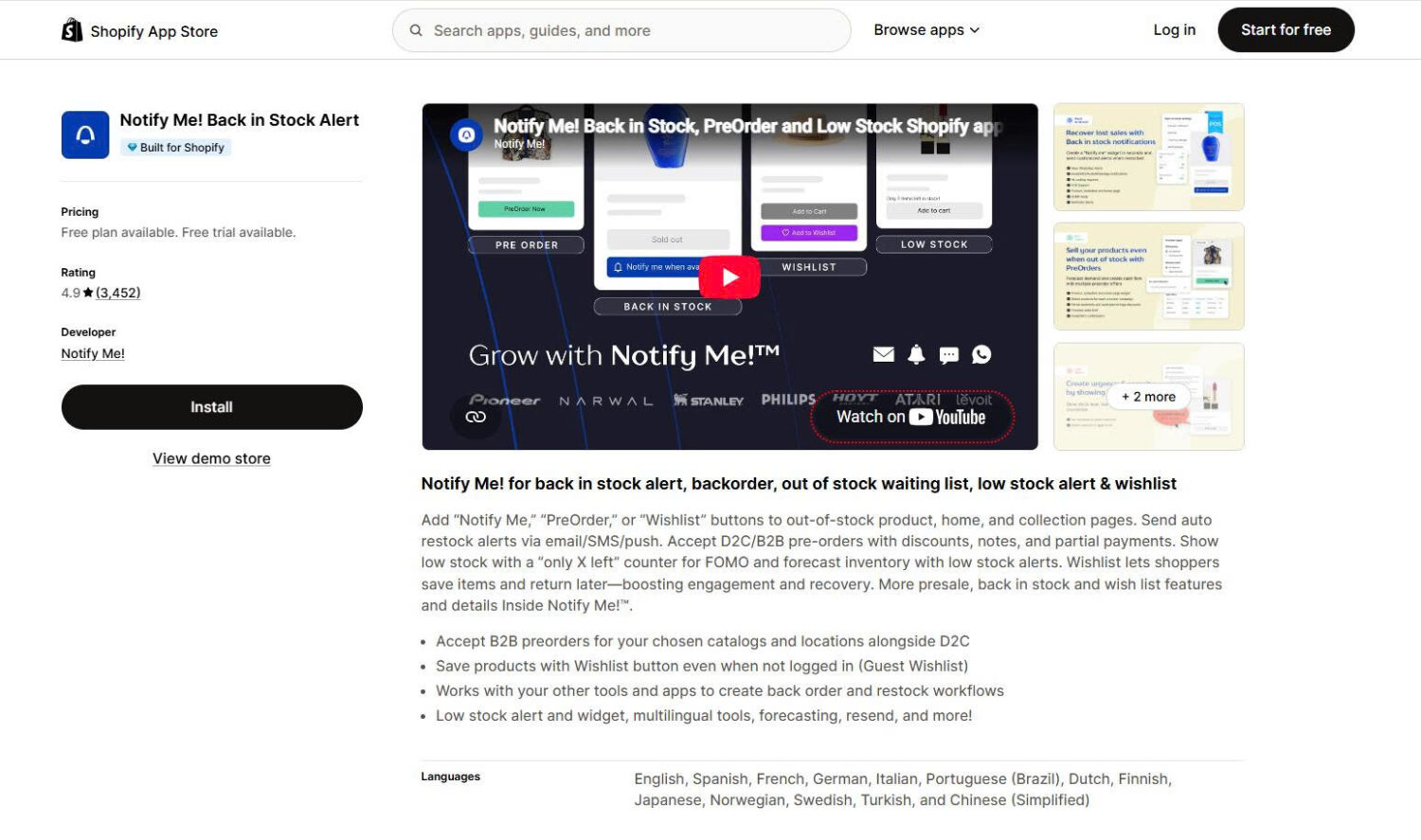Click the video channel avatar icon
This screenshot has height=840, width=1421.
(466, 134)
